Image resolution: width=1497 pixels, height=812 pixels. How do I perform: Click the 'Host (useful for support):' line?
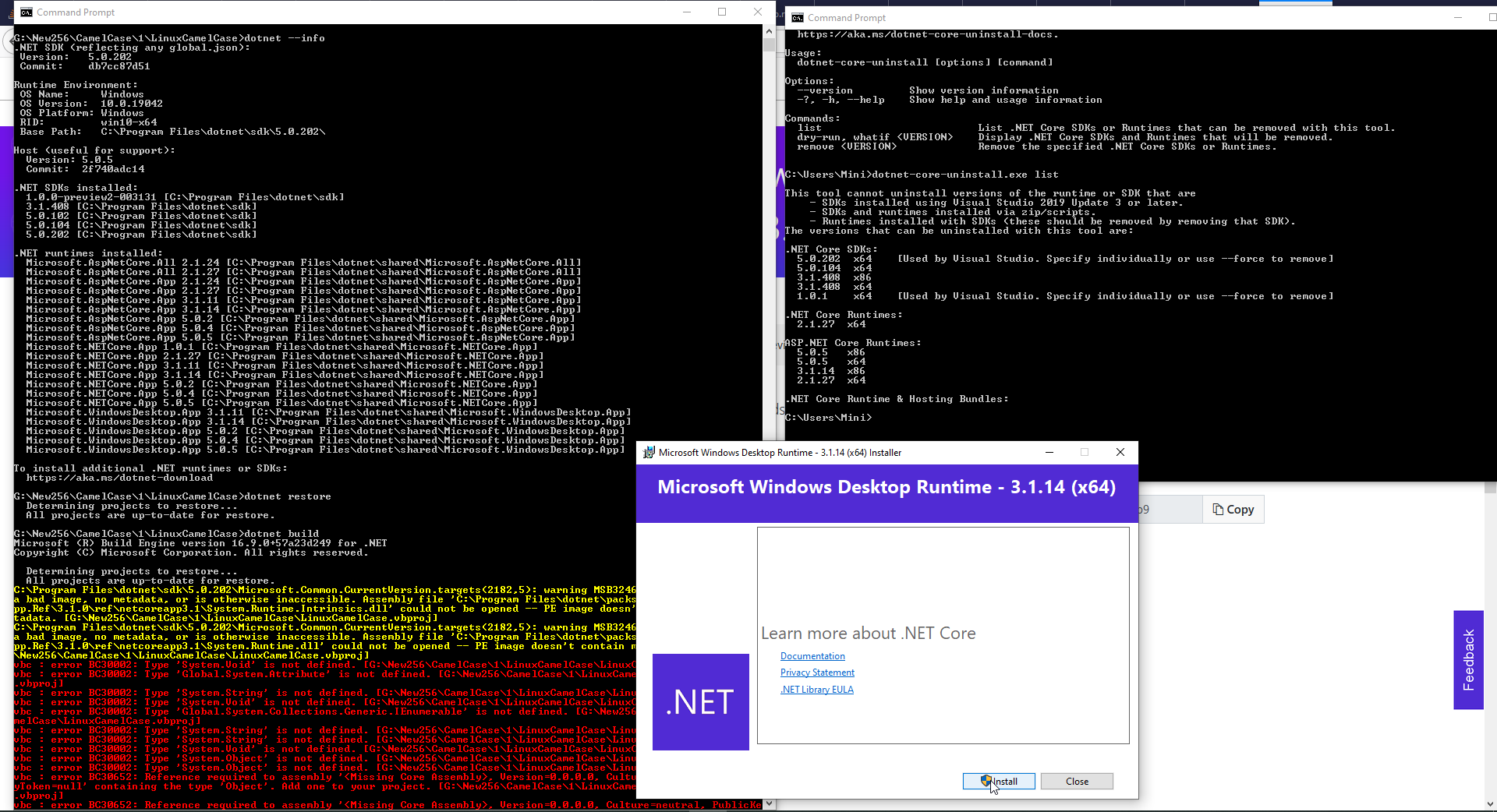point(94,150)
